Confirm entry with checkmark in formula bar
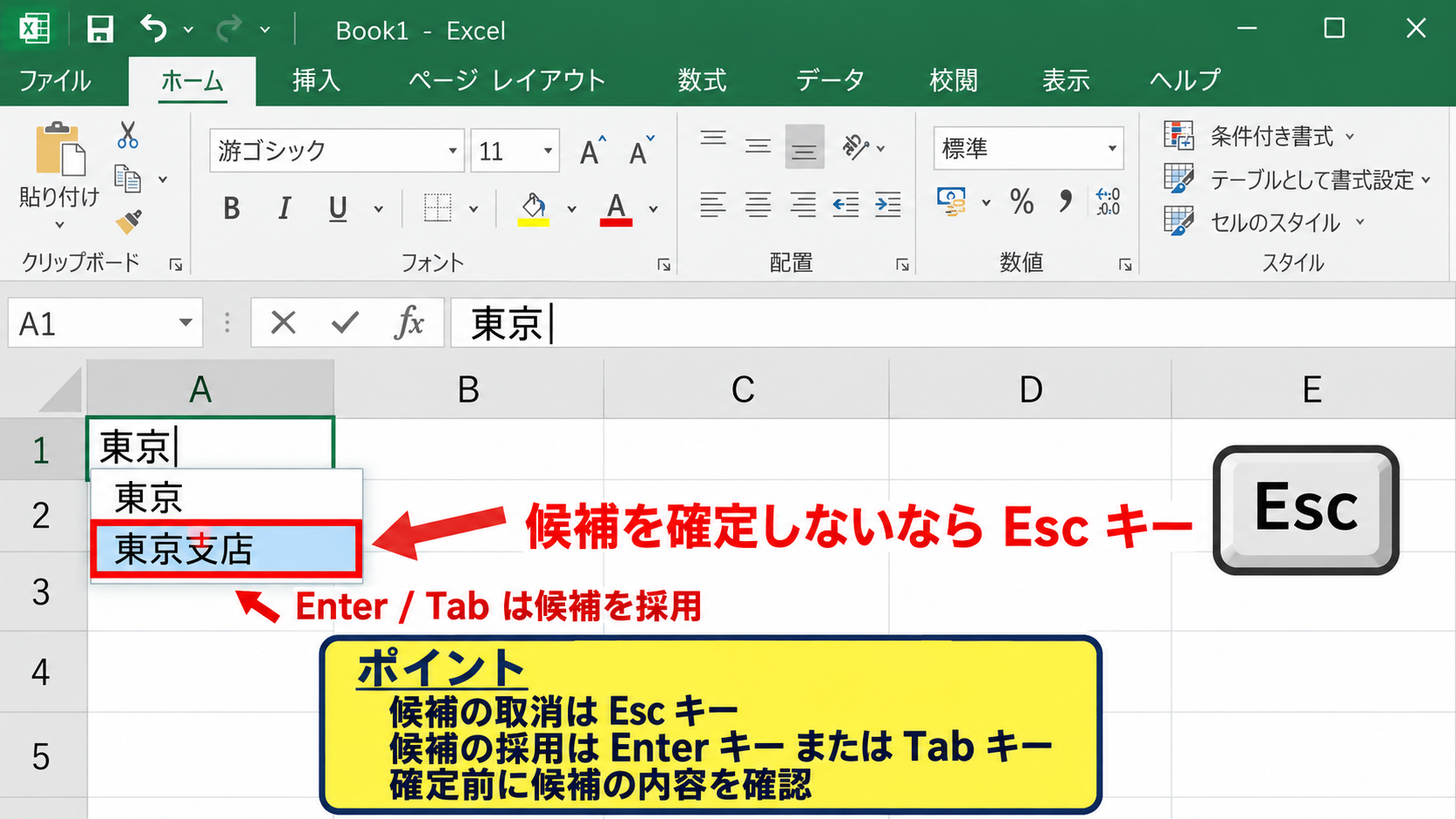 point(346,323)
